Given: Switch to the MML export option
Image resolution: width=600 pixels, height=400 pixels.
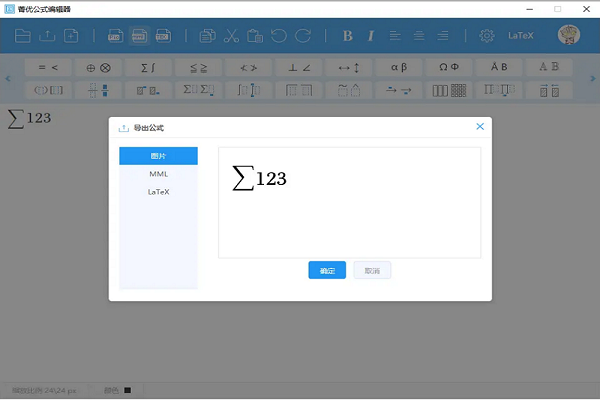Looking at the screenshot, I should tap(158, 174).
